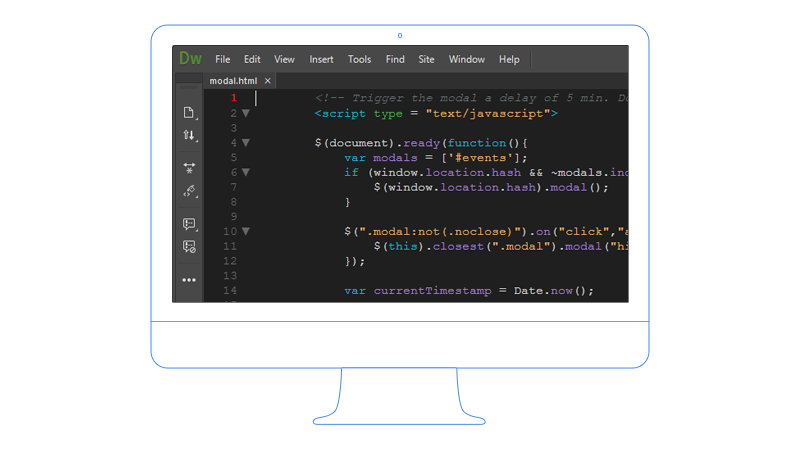
Task: Click the Format Source Code icon
Action: click(x=189, y=191)
